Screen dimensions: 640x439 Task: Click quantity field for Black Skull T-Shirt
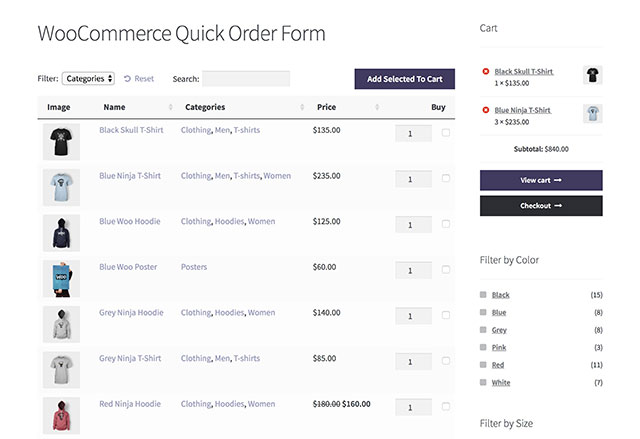click(413, 133)
